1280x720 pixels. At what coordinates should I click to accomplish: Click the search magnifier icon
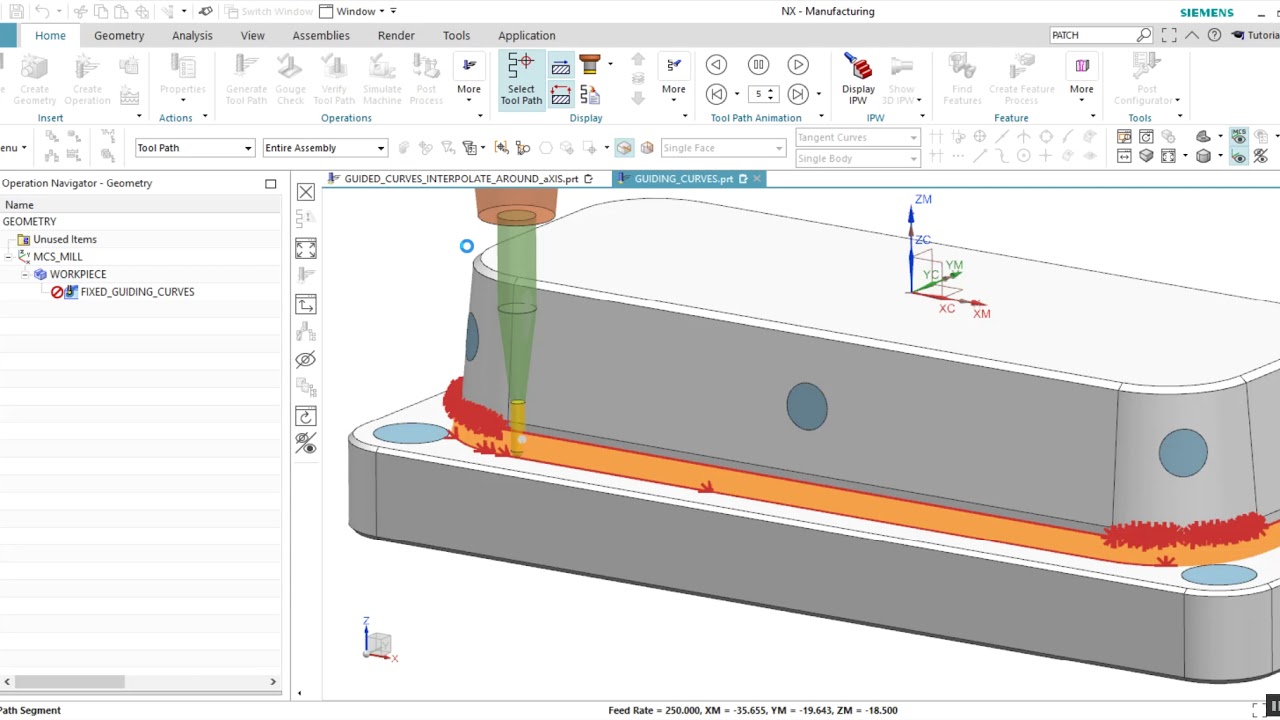click(1144, 35)
